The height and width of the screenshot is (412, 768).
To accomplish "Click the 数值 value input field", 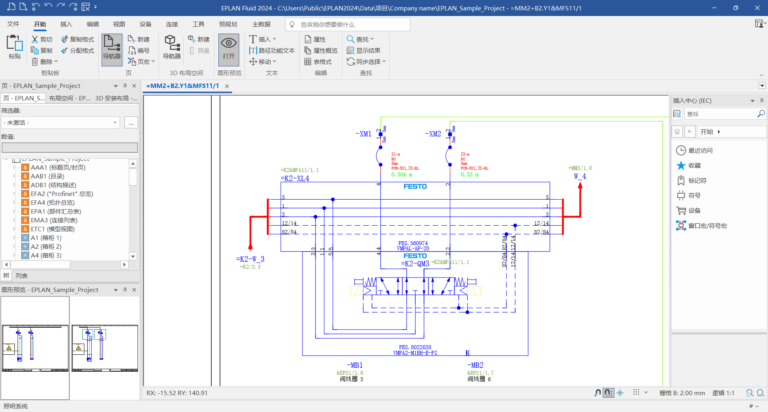I will click(x=70, y=147).
